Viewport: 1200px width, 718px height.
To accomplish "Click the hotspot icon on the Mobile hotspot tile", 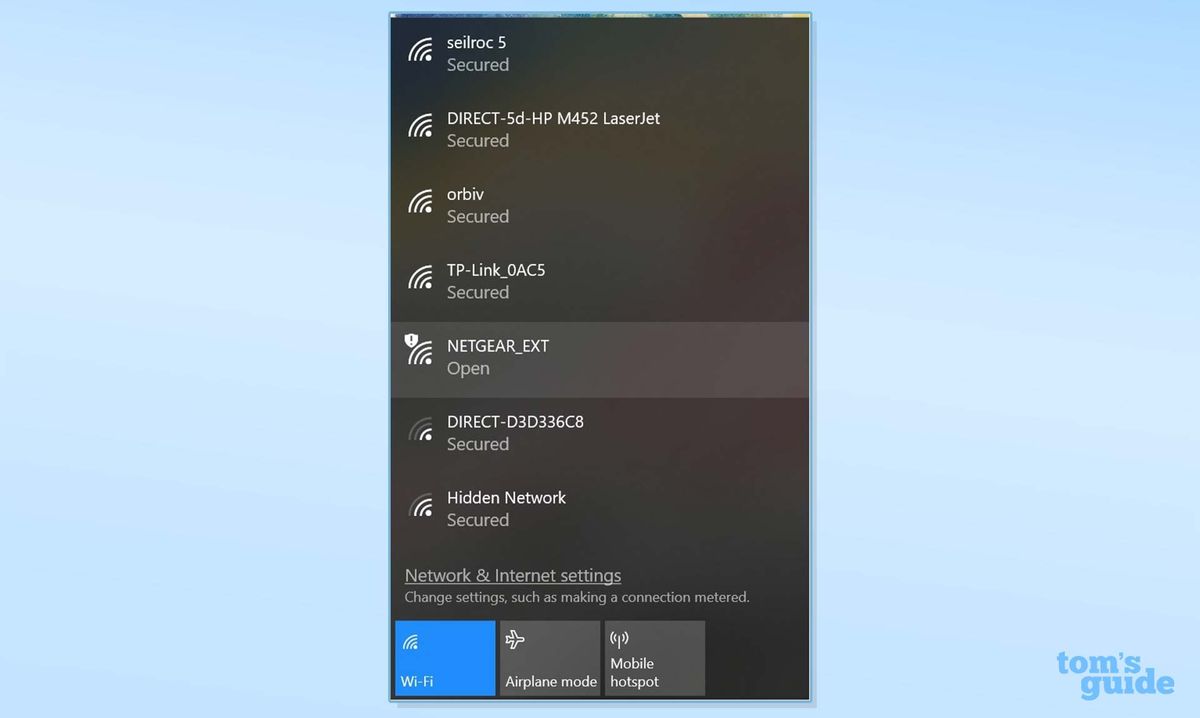I will 619,638.
